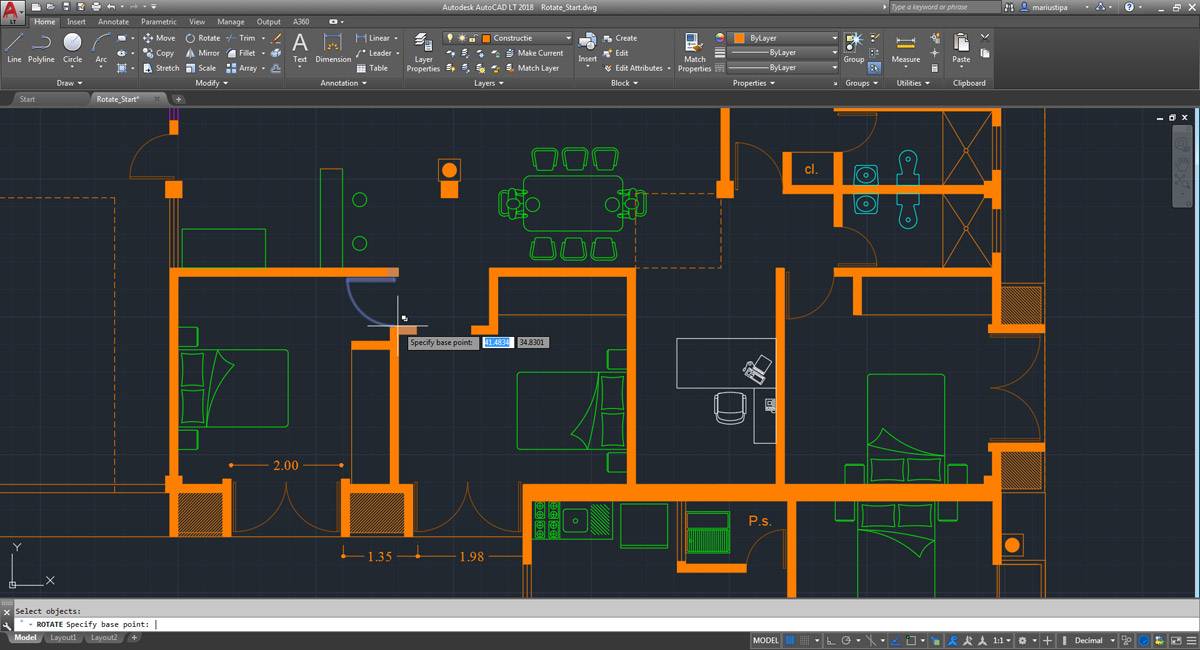Switch to the Parametric ribbon tab
Screen dimensions: 1200x650
pyautogui.click(x=158, y=21)
